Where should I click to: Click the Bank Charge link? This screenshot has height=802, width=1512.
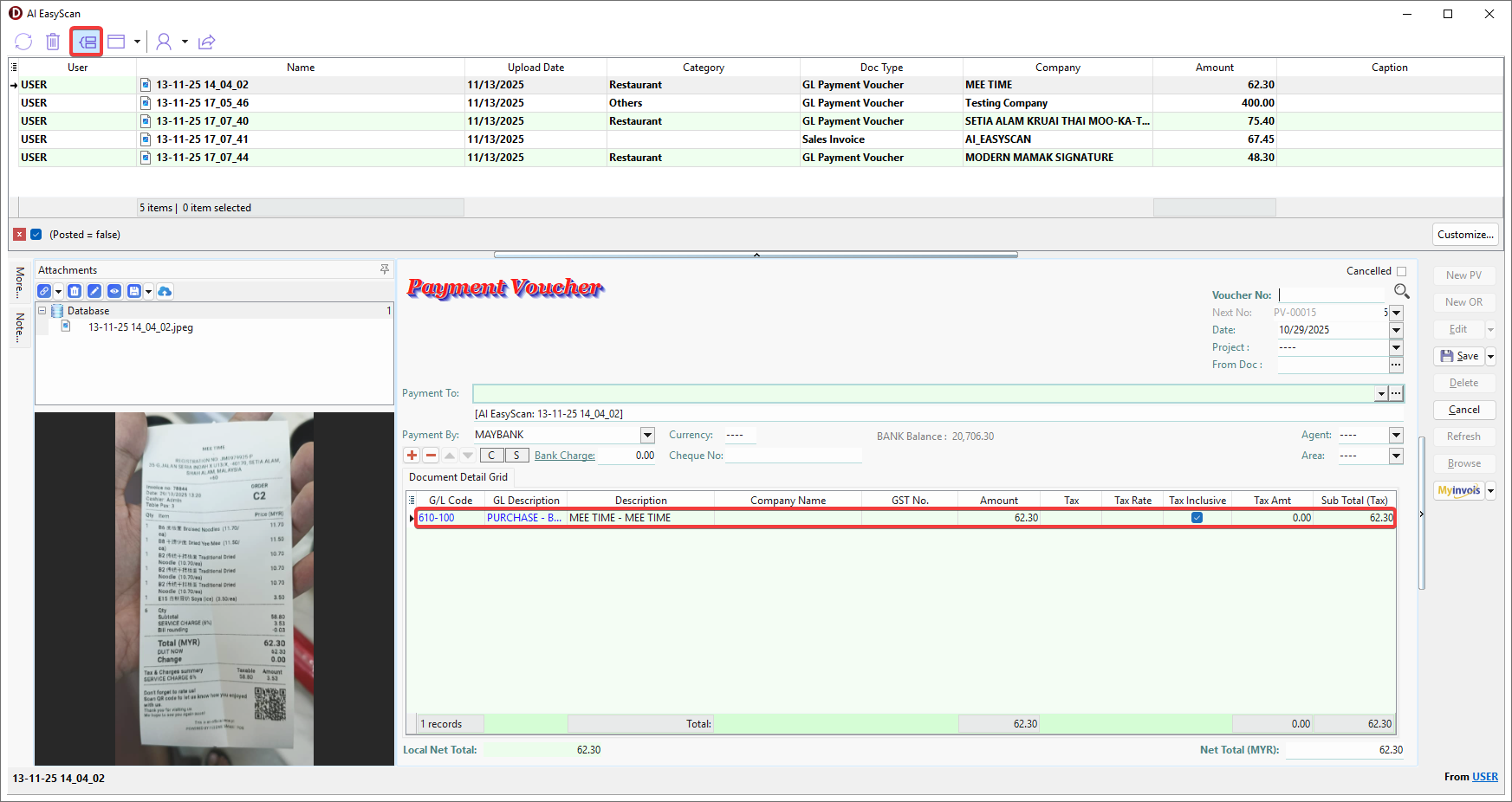[564, 456]
